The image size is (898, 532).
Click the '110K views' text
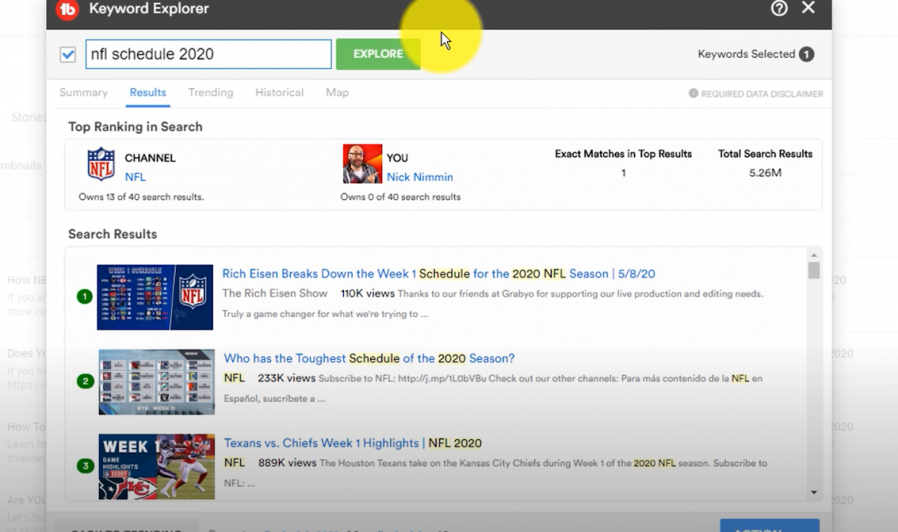click(x=368, y=293)
